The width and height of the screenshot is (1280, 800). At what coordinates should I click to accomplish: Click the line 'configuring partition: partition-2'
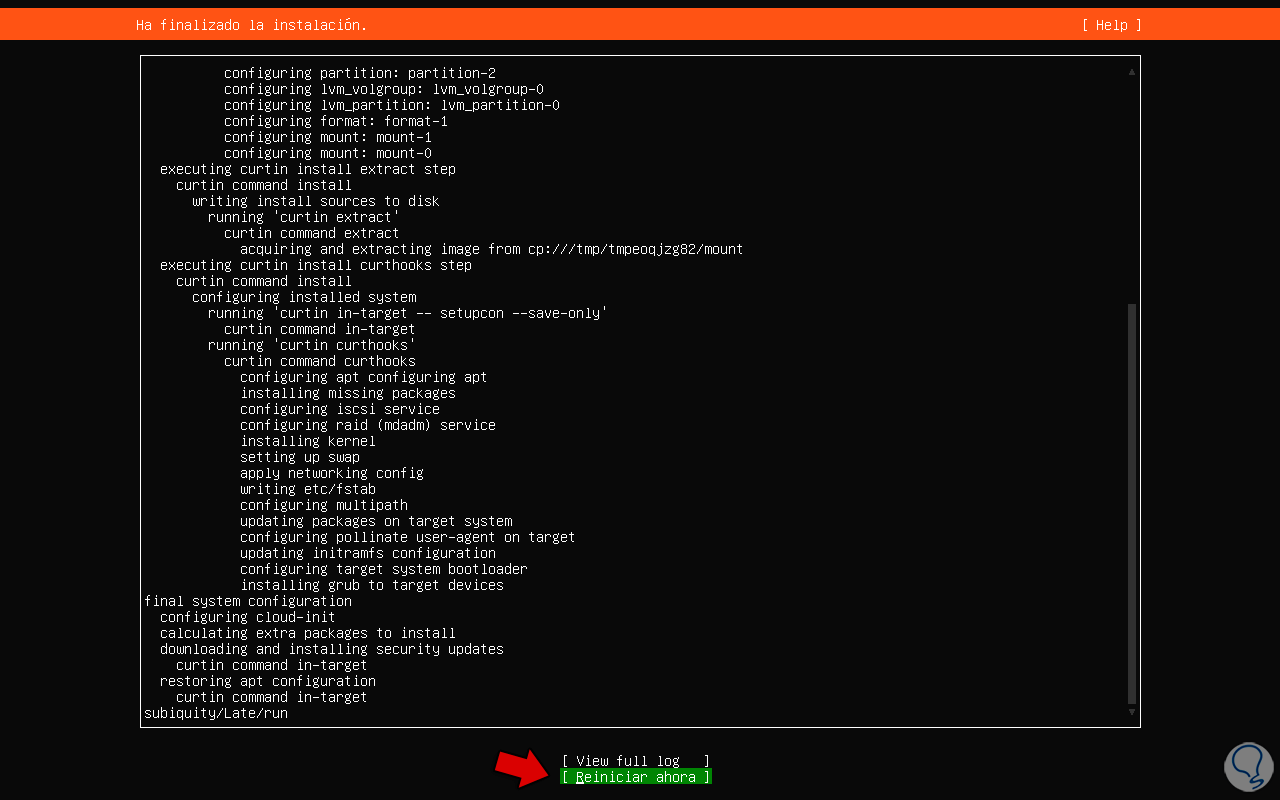(360, 73)
